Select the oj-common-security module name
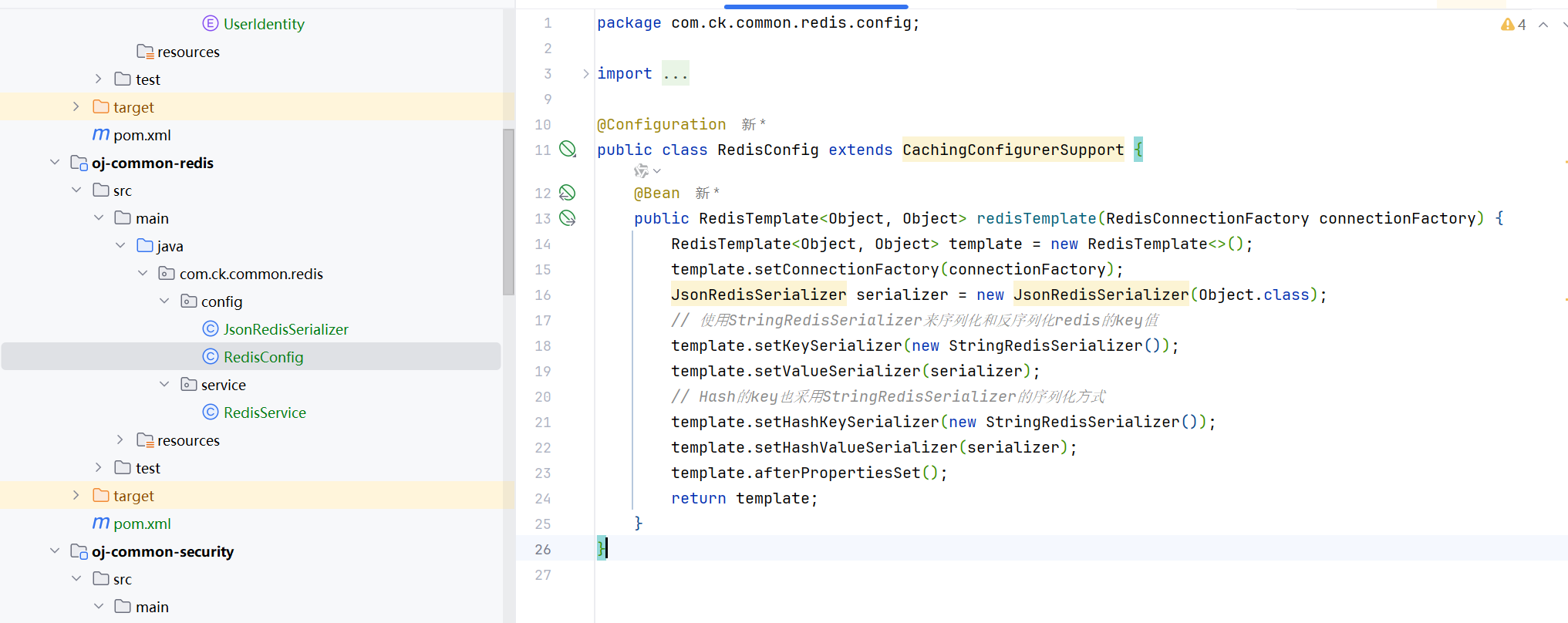 [163, 551]
